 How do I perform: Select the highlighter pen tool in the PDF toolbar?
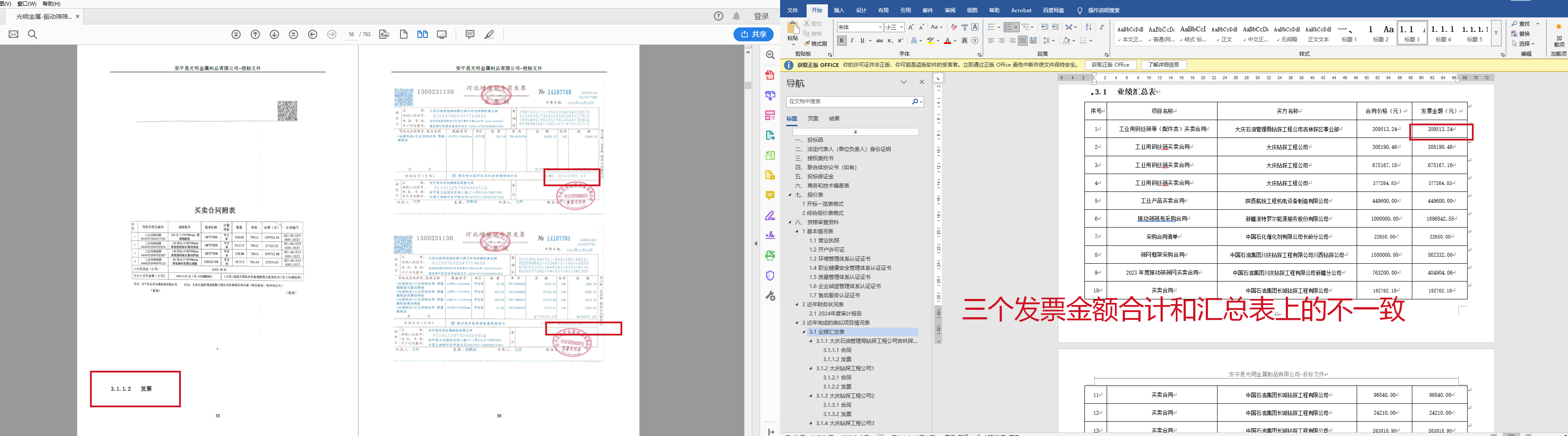click(489, 35)
